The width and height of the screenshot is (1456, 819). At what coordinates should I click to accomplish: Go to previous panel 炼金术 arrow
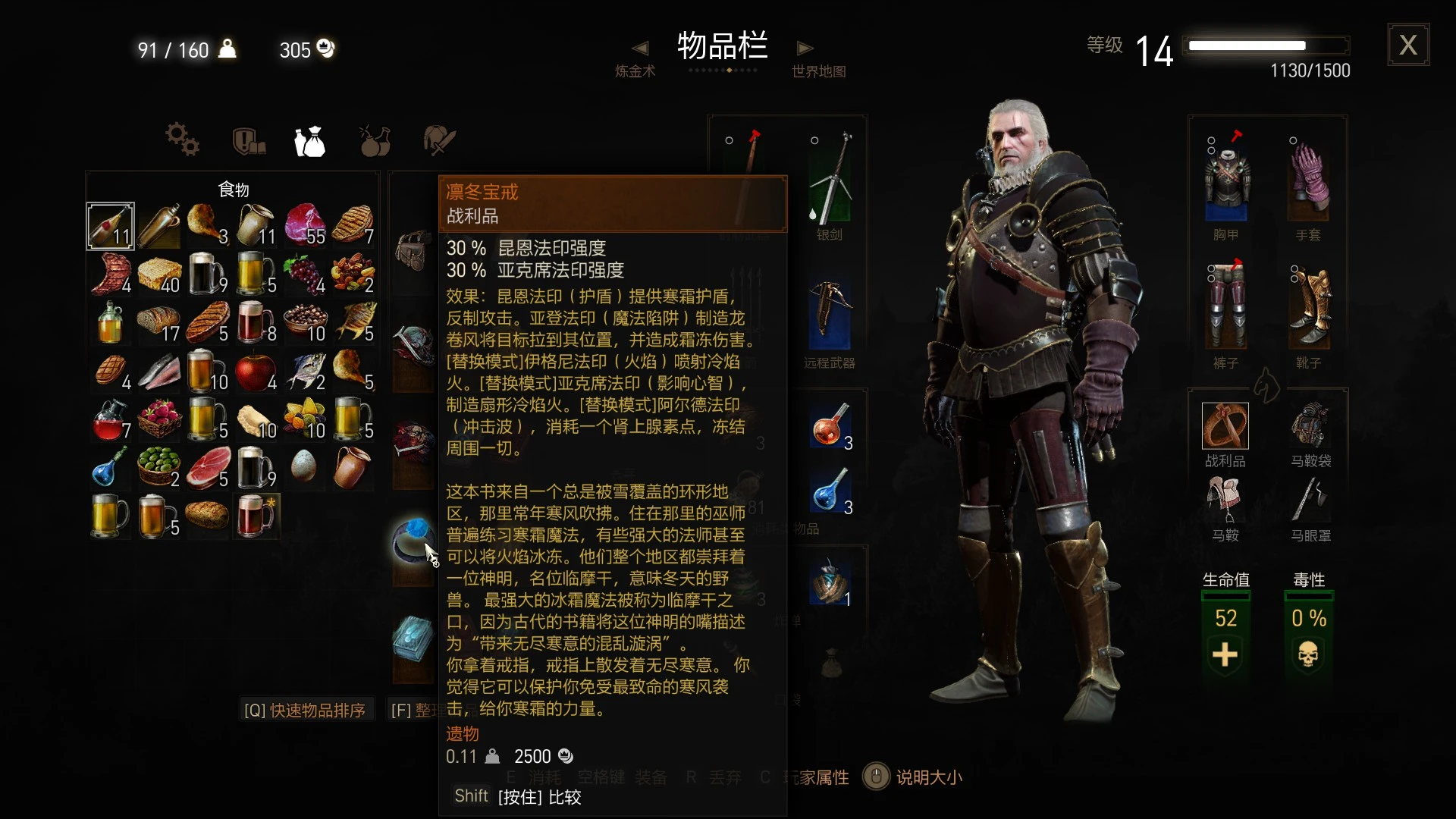click(641, 49)
